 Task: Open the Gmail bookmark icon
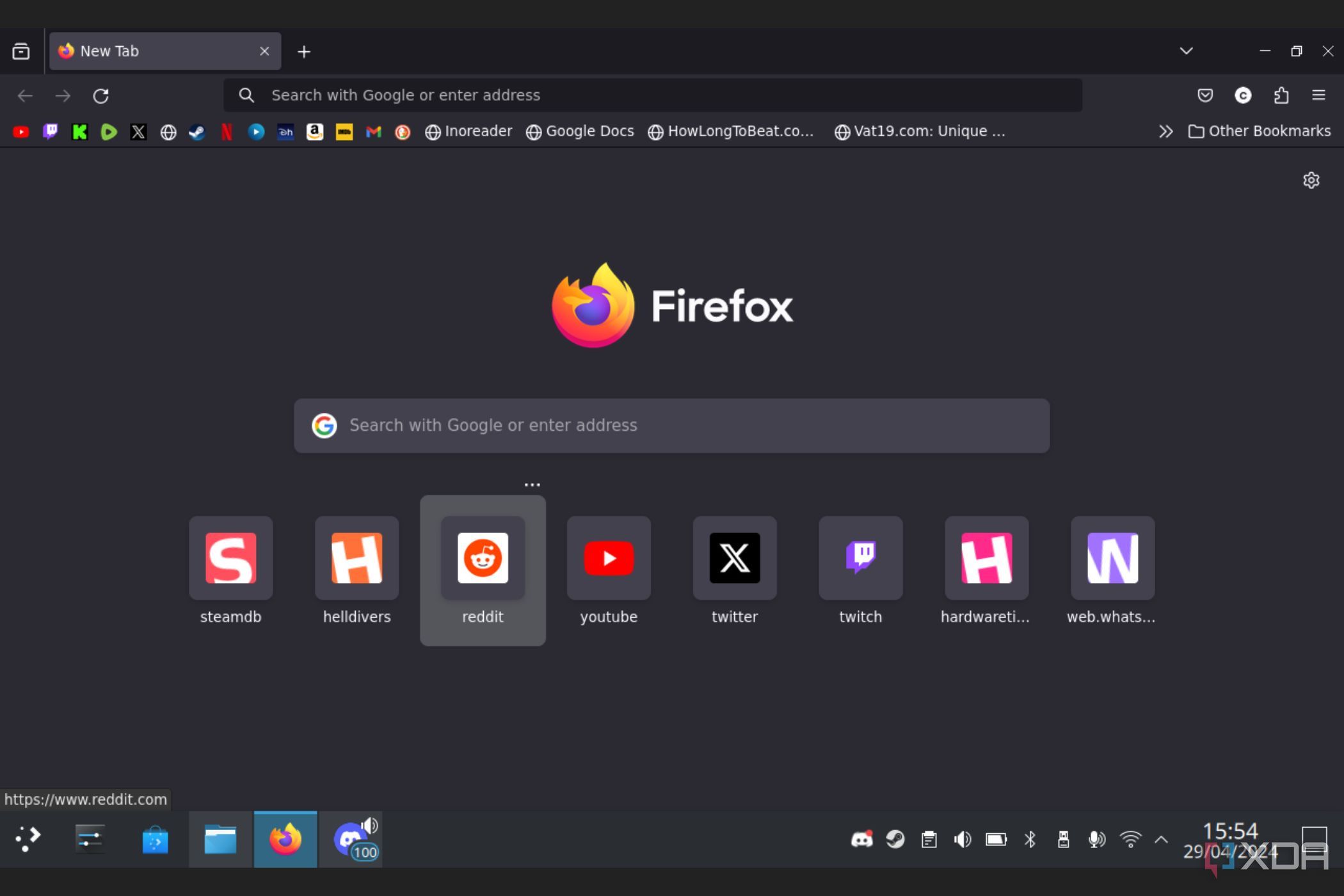coord(374,132)
